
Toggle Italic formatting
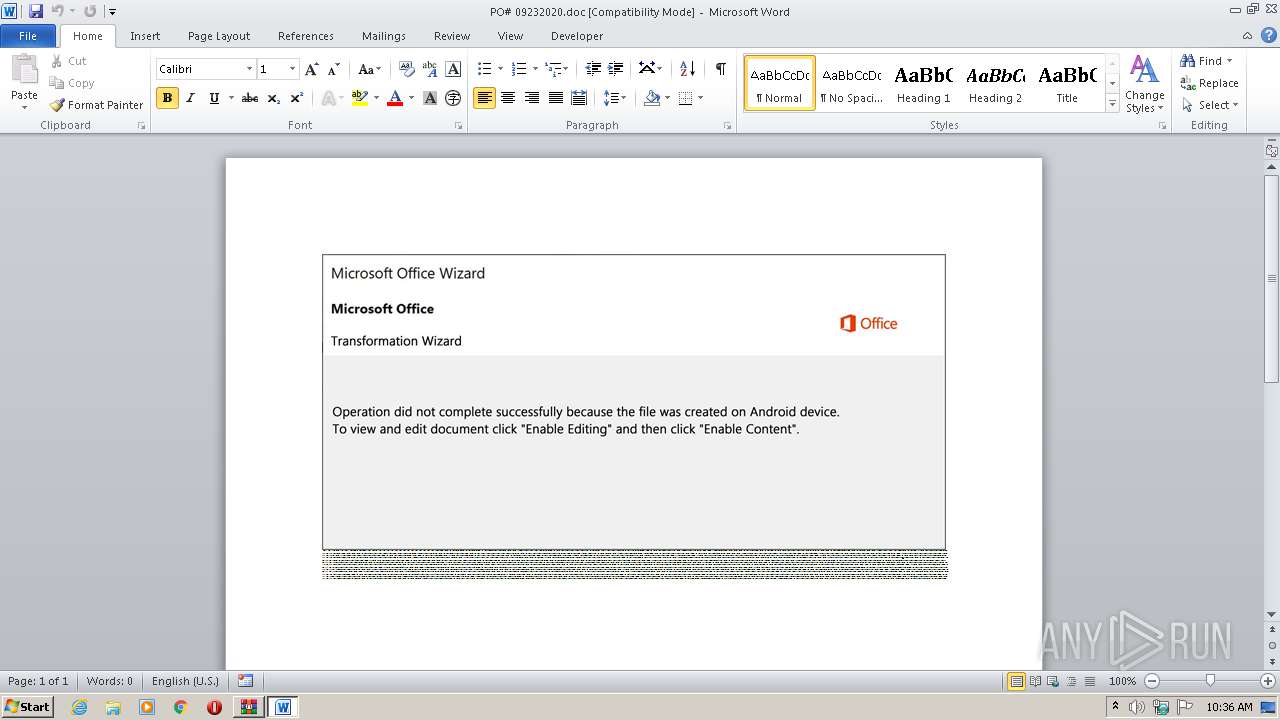[x=190, y=98]
